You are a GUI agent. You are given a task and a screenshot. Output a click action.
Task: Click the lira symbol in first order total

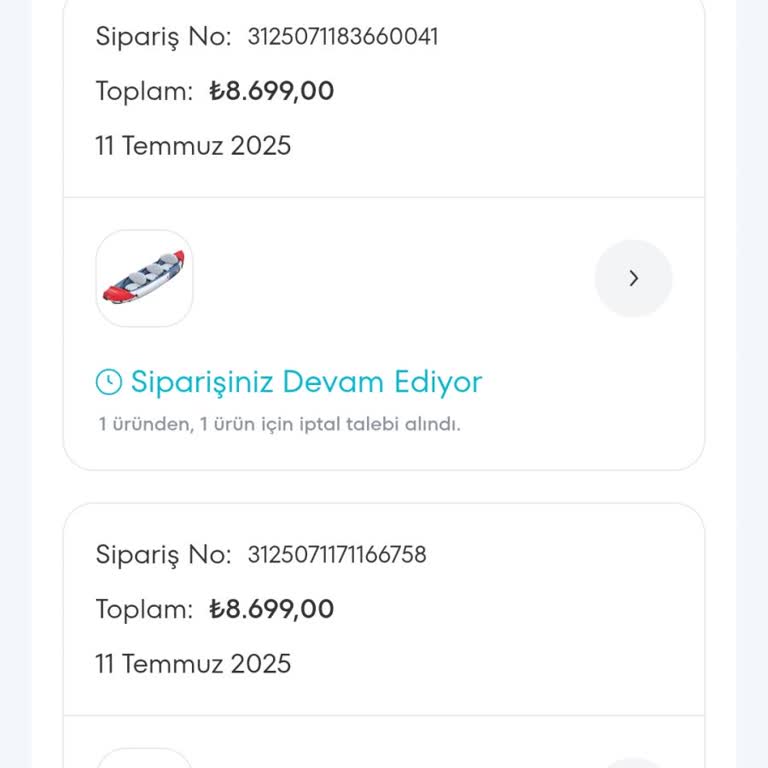pyautogui.click(x=217, y=92)
